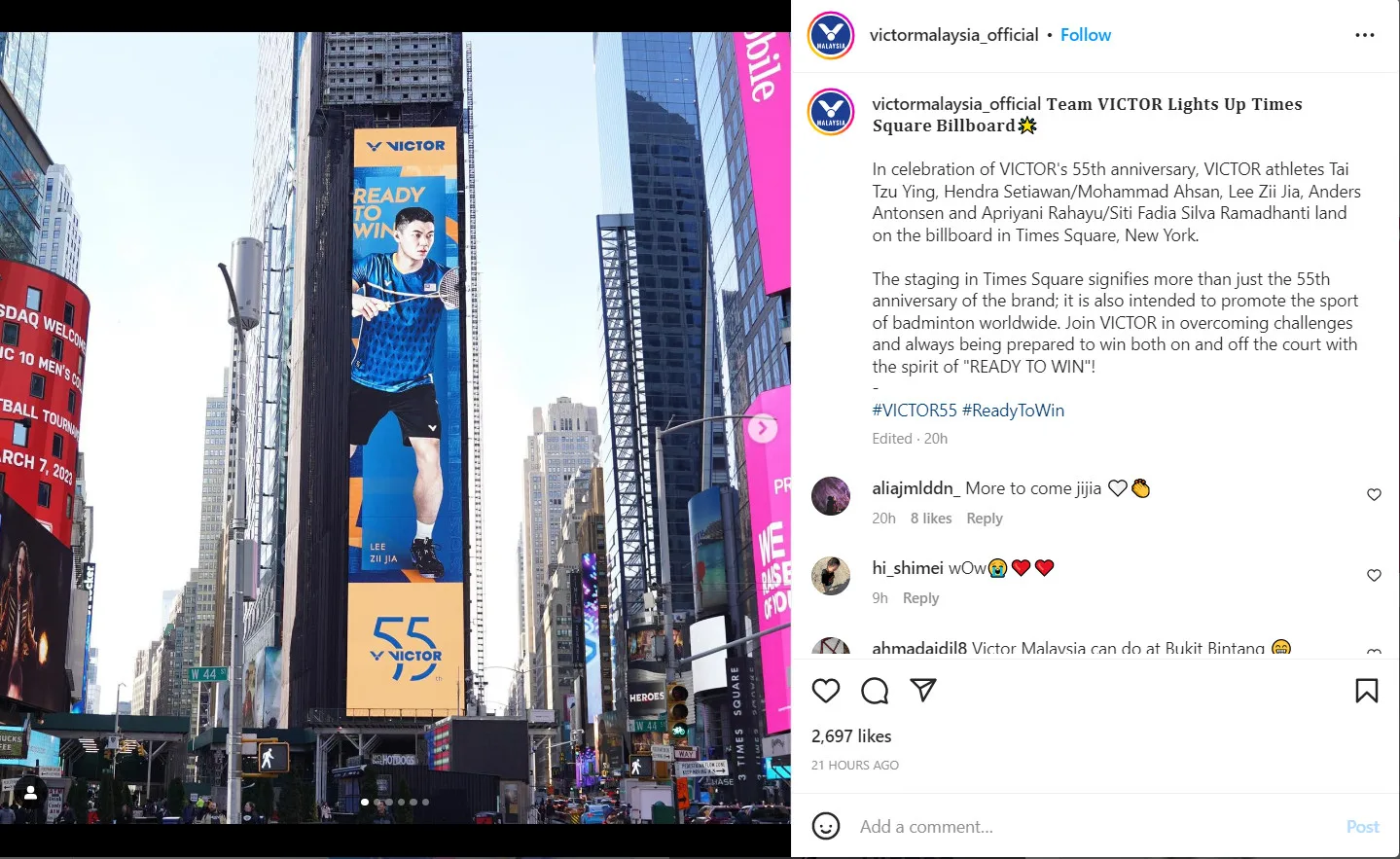
Task: Open the #ReadyToWin hashtag
Action: (1013, 411)
